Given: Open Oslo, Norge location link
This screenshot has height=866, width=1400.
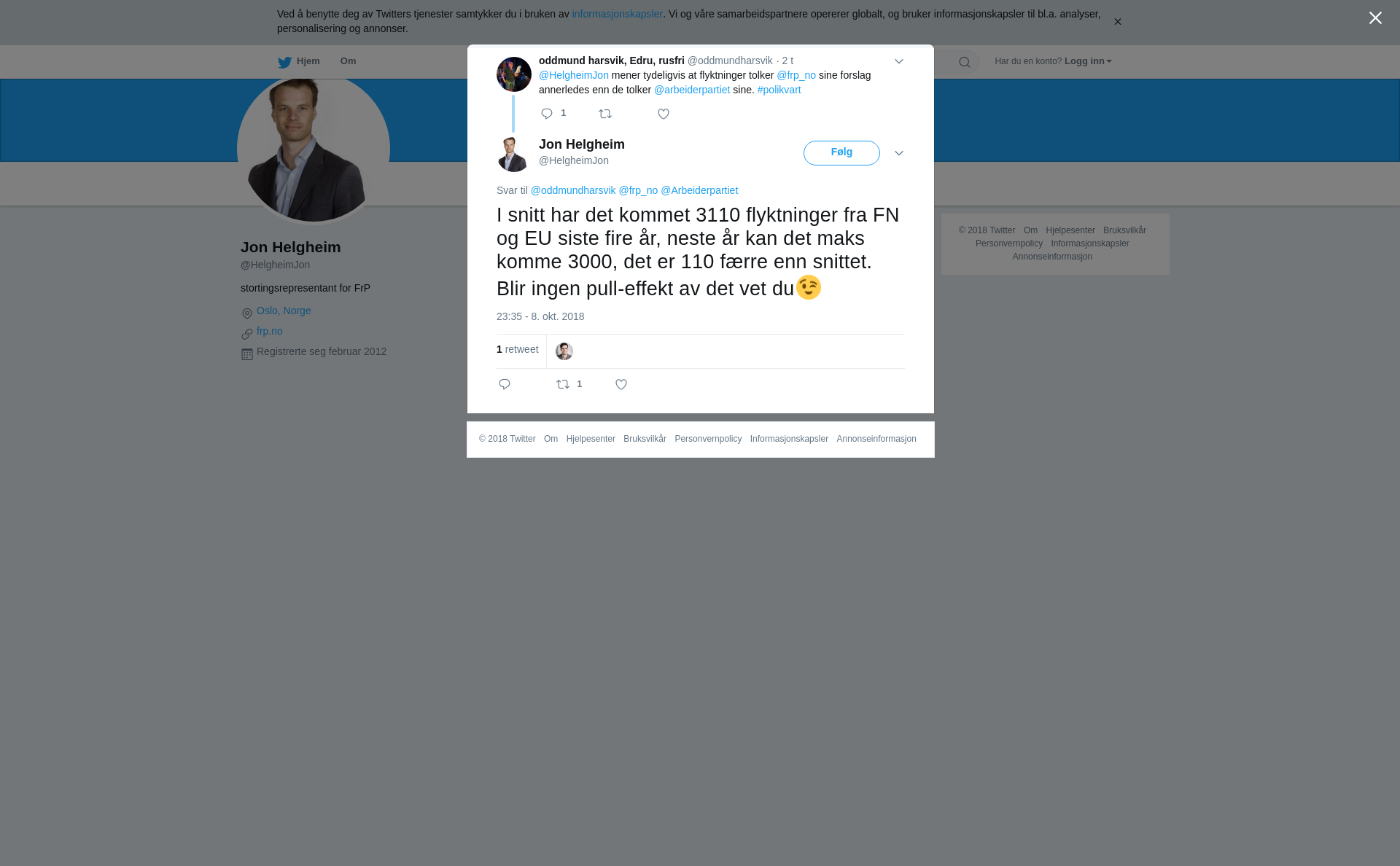Looking at the screenshot, I should (x=284, y=311).
